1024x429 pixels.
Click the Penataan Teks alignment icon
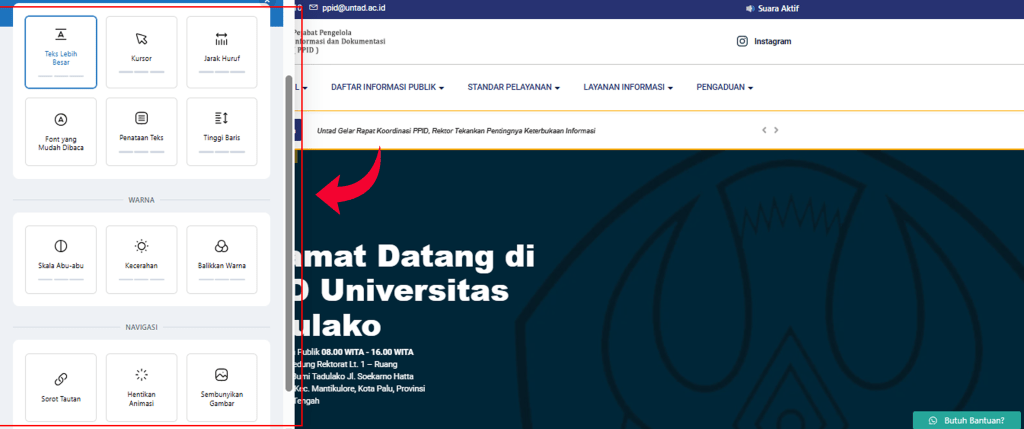click(141, 118)
